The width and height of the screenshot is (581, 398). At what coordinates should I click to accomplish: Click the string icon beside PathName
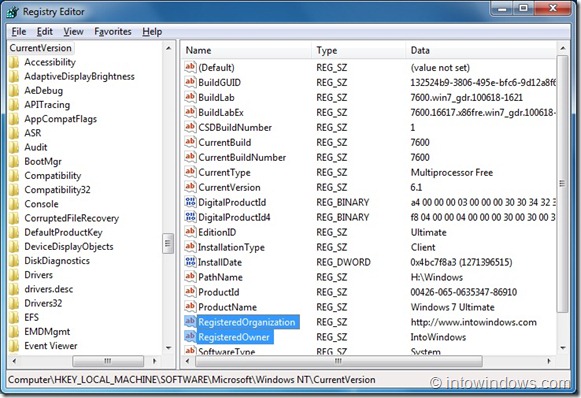click(190, 276)
